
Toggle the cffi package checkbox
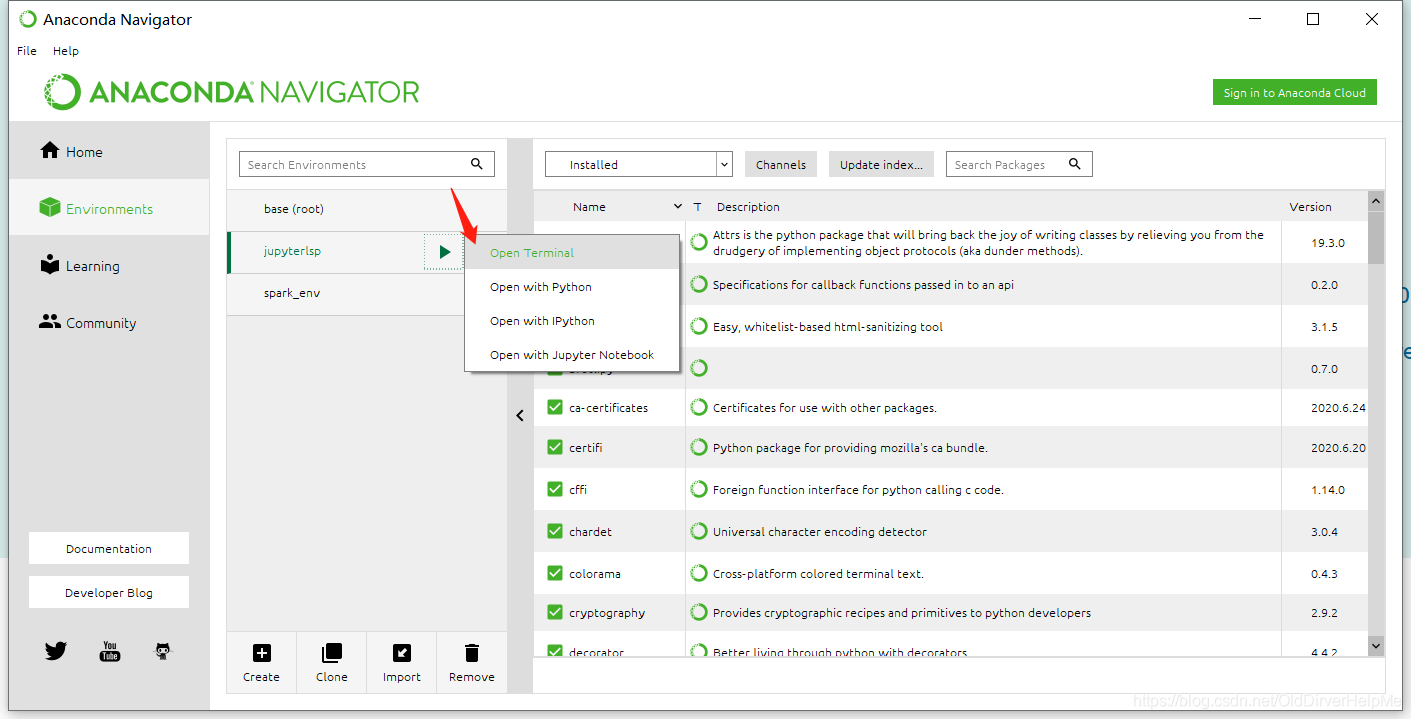[555, 489]
